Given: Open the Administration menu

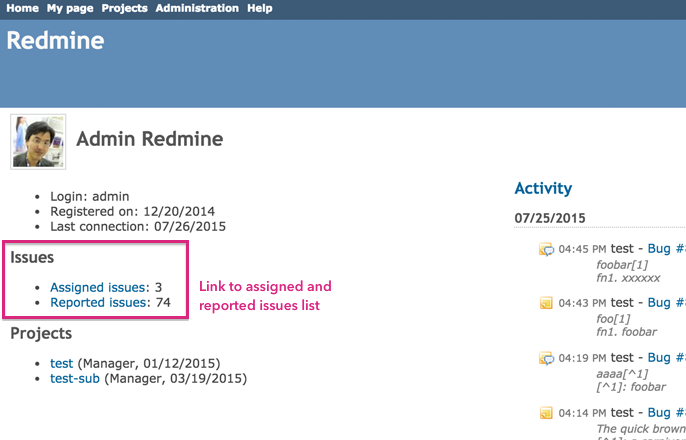Looking at the screenshot, I should tap(197, 8).
